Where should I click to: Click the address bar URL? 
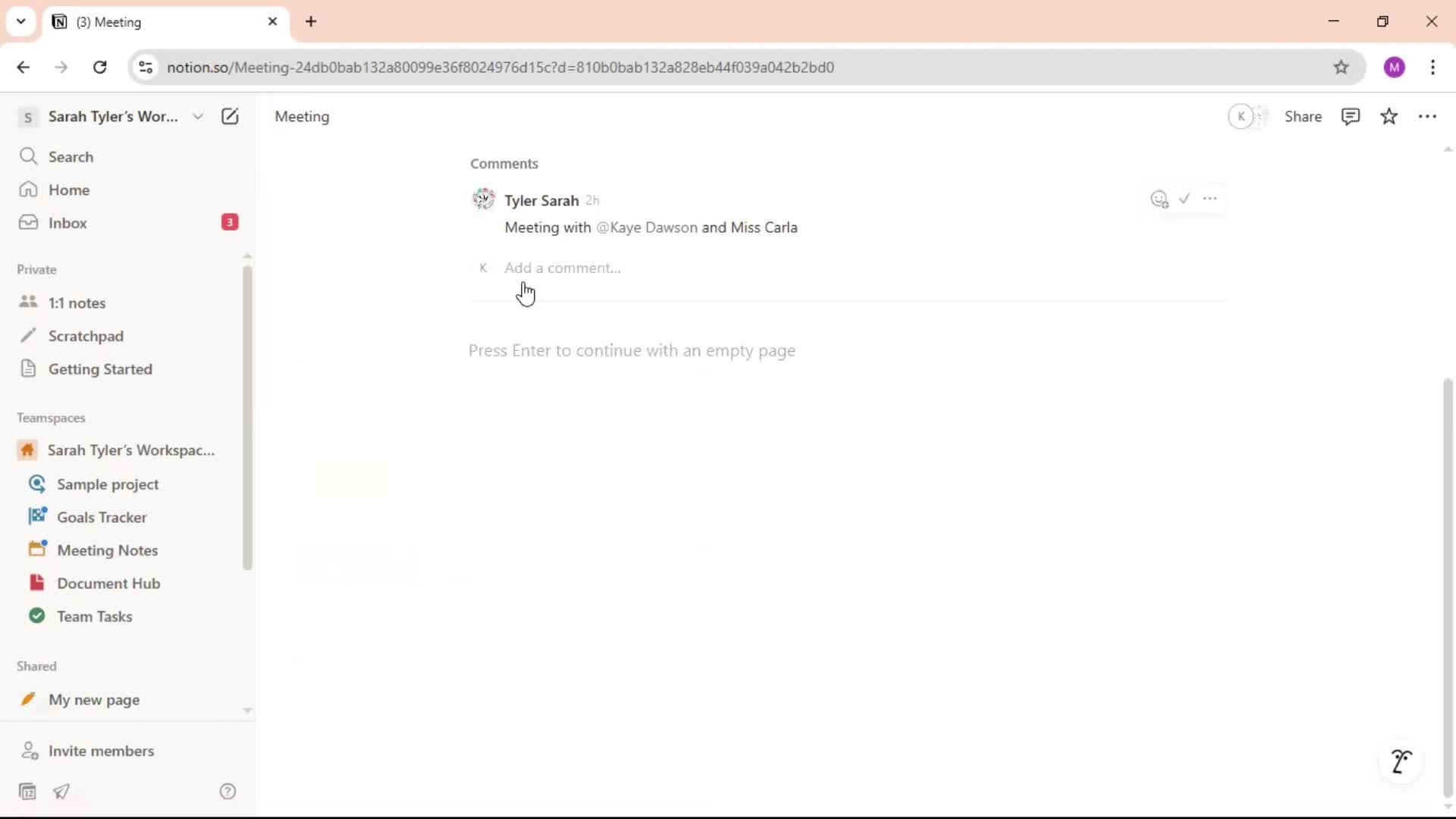500,67
